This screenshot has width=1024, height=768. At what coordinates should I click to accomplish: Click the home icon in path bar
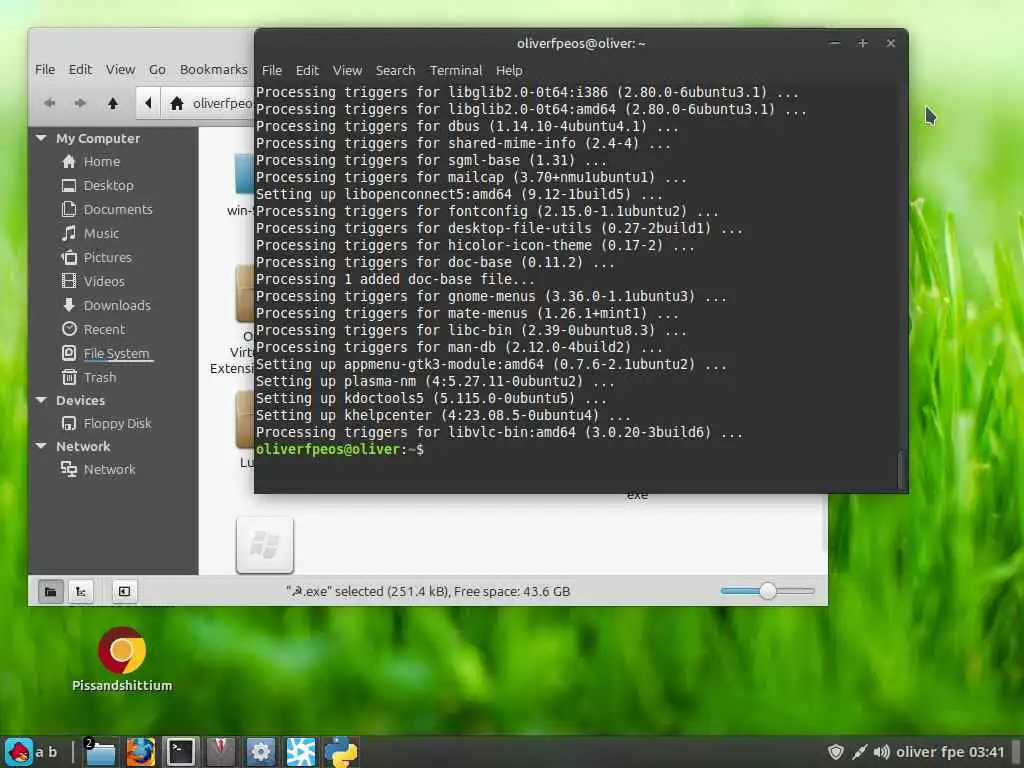pyautogui.click(x=176, y=103)
